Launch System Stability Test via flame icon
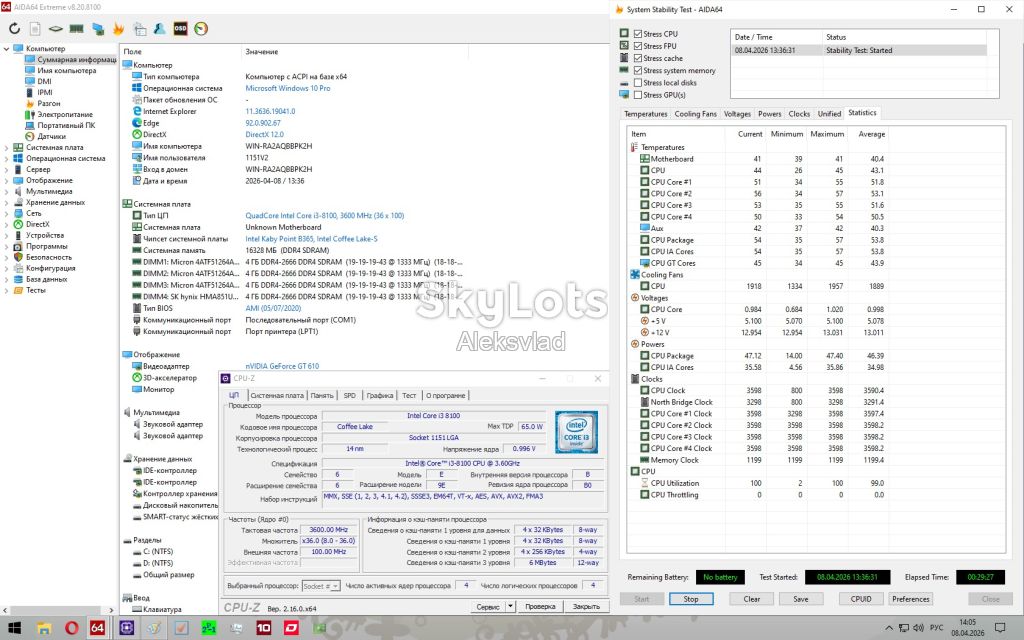 tap(118, 29)
